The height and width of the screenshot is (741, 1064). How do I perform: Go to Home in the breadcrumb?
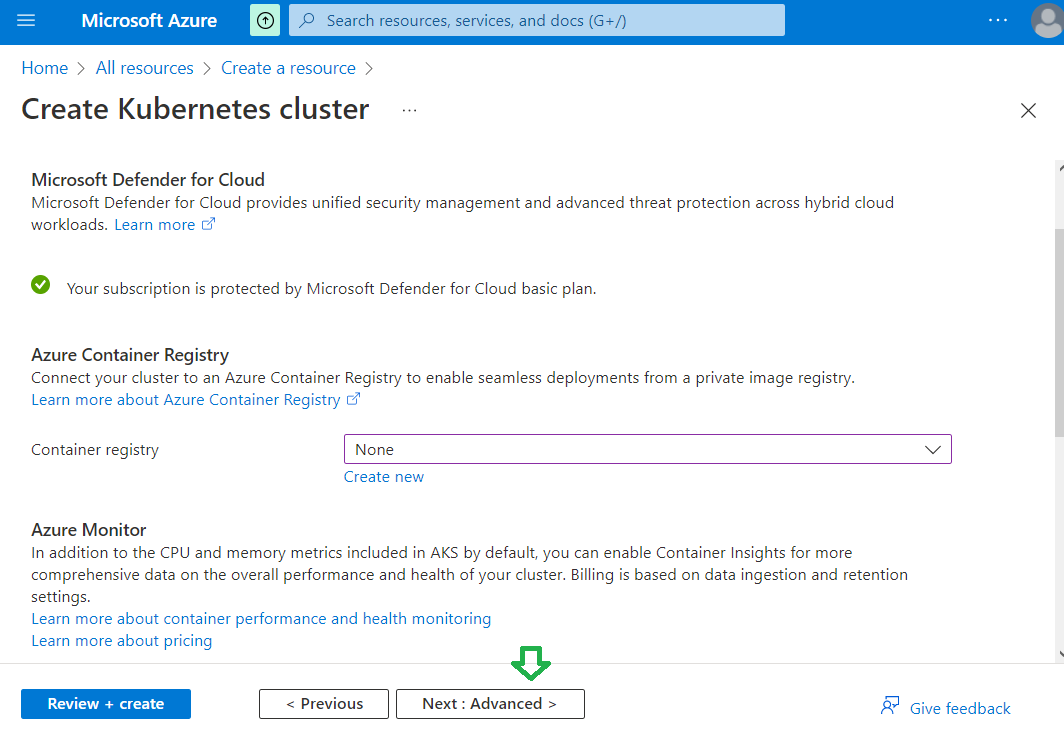45,68
